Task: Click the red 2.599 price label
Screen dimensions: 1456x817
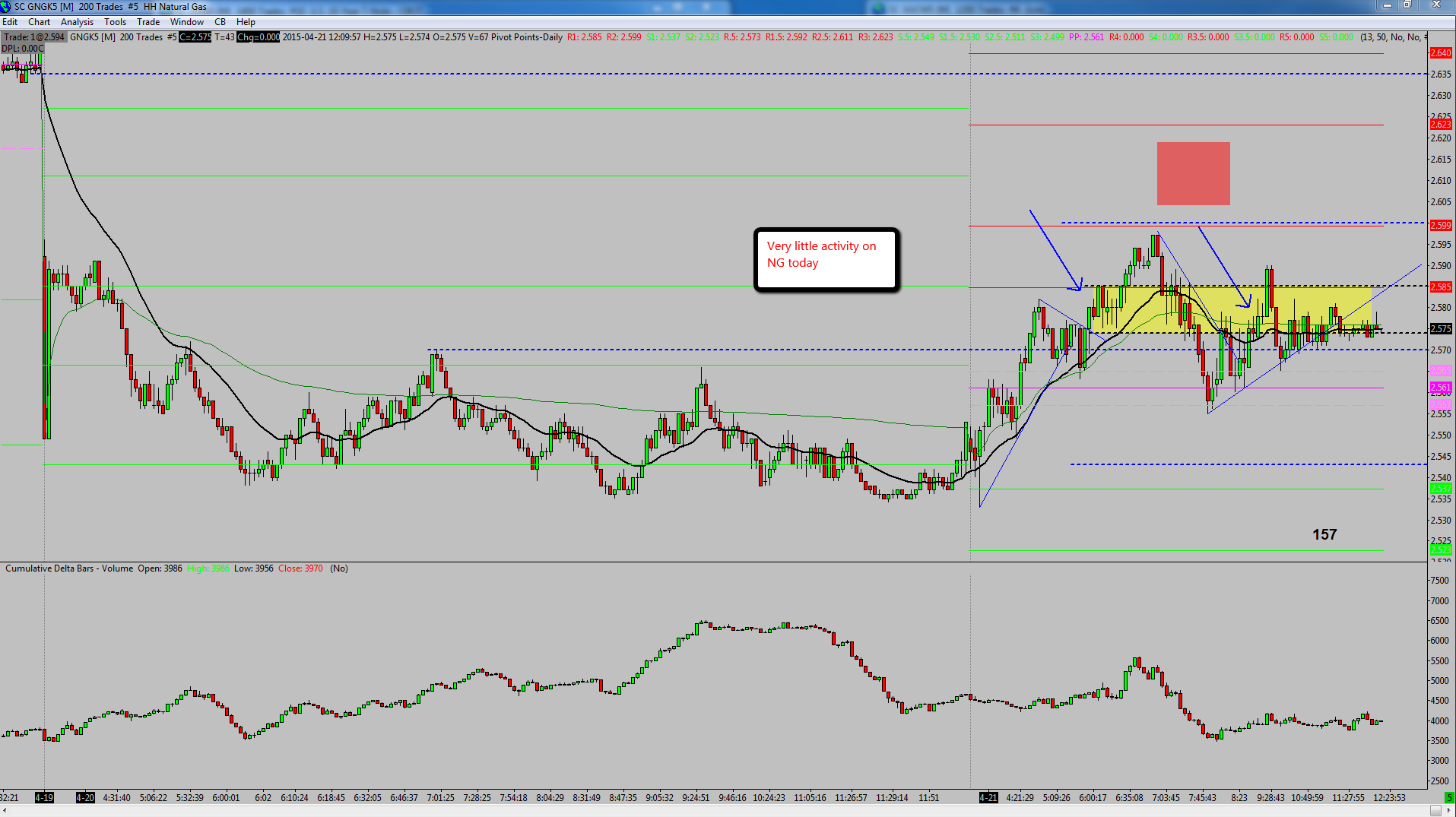Action: click(1441, 226)
